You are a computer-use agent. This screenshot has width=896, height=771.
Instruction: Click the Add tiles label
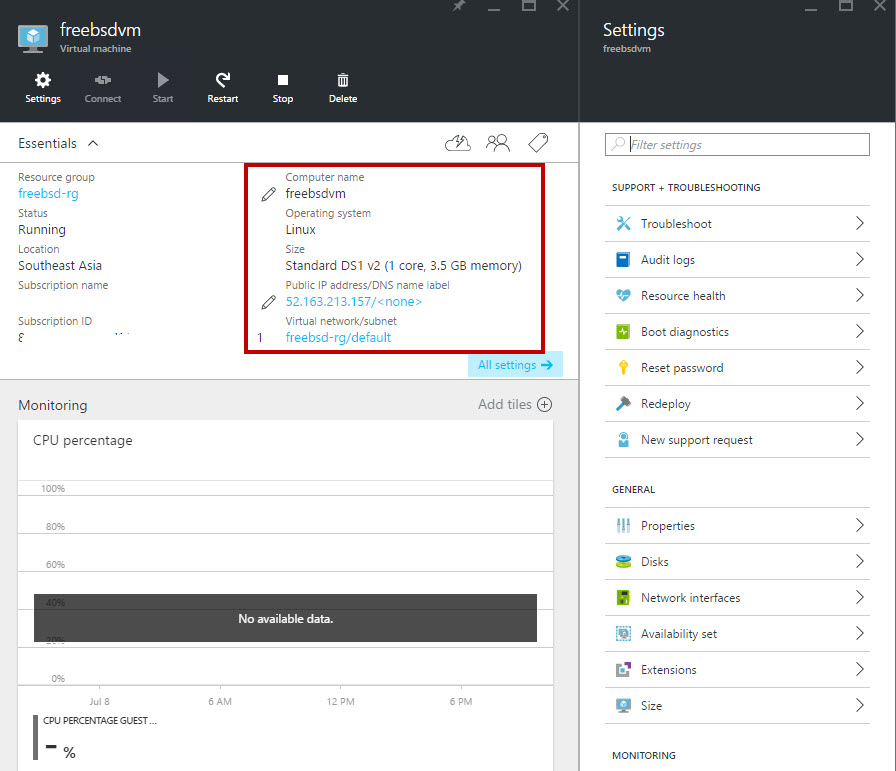pyautogui.click(x=505, y=405)
